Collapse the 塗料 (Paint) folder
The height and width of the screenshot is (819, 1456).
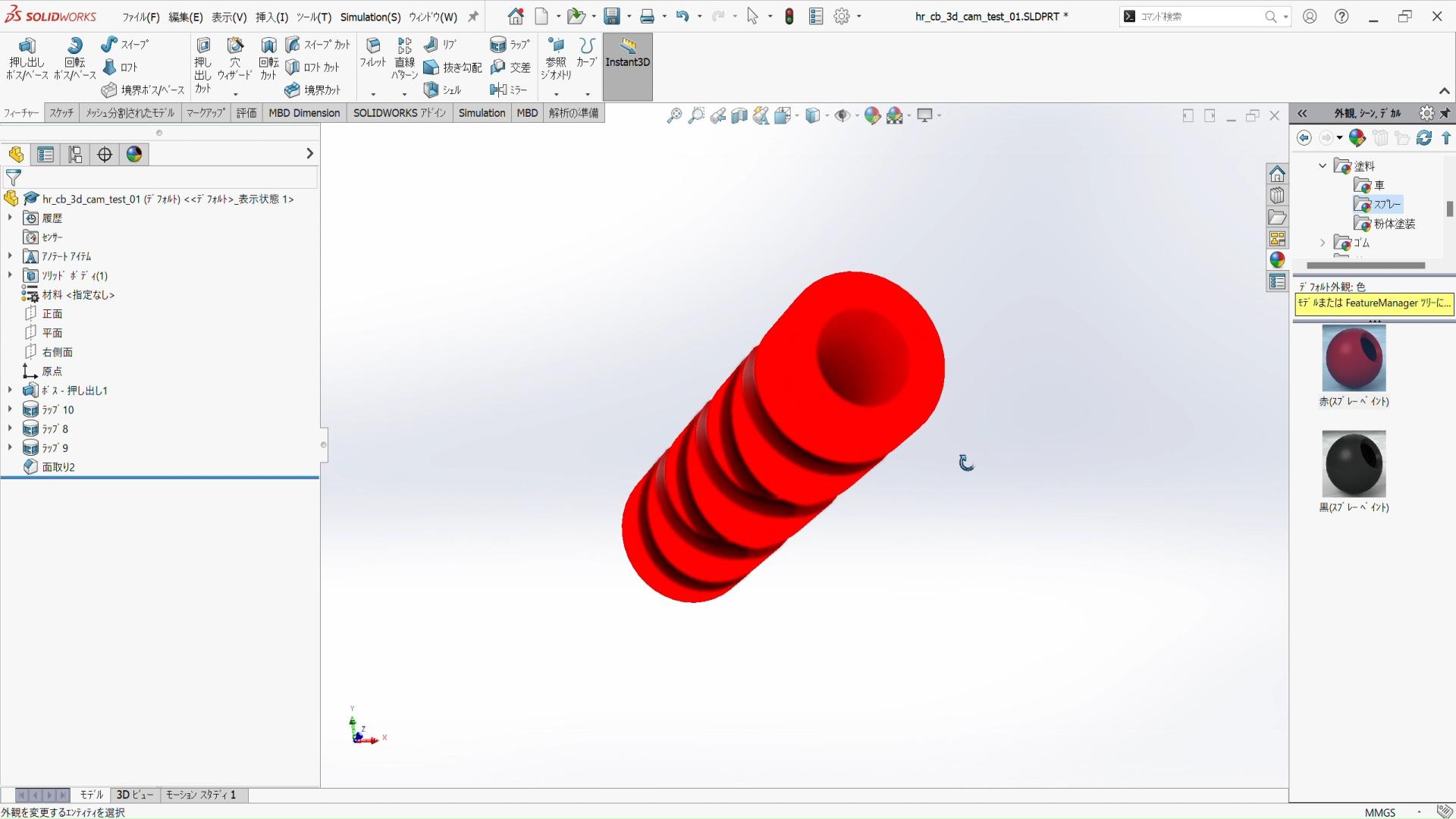(x=1323, y=165)
